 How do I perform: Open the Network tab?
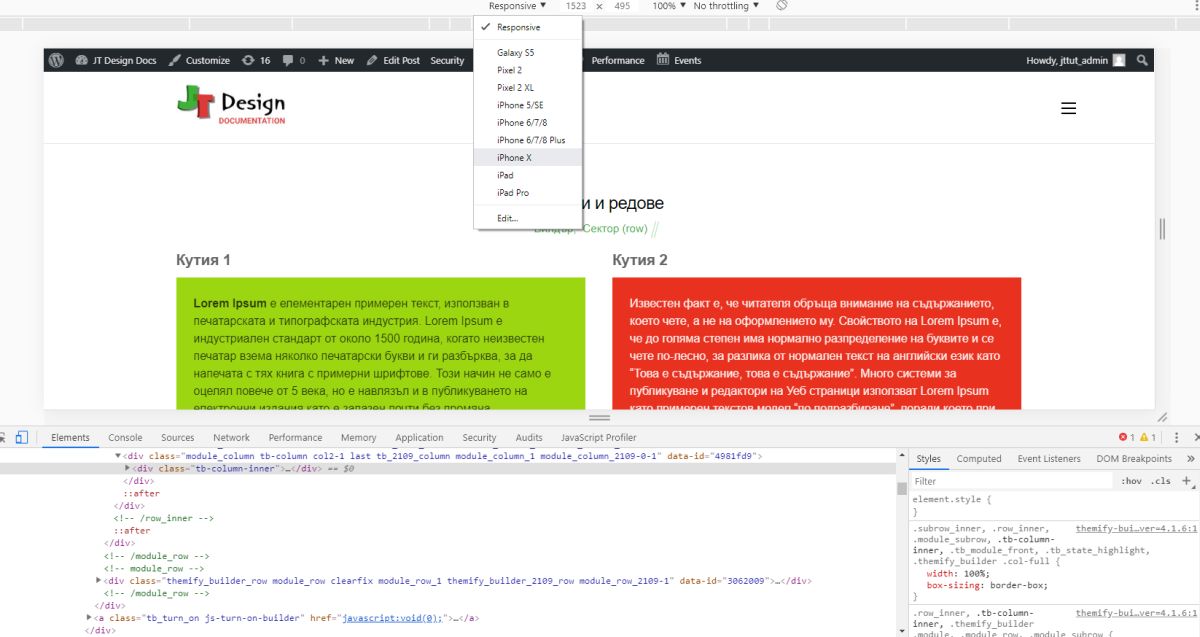coord(231,437)
